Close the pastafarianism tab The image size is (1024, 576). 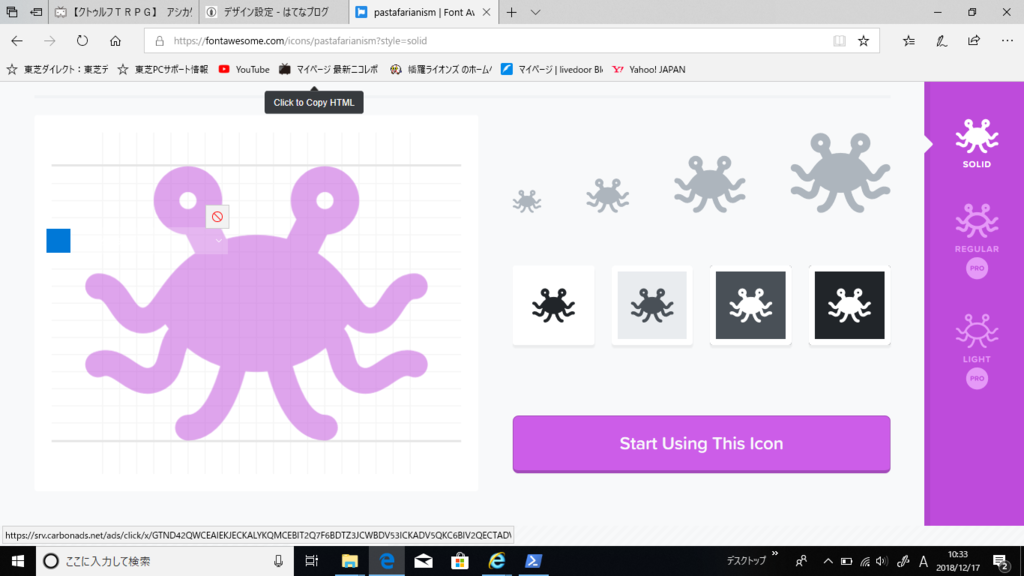[487, 12]
